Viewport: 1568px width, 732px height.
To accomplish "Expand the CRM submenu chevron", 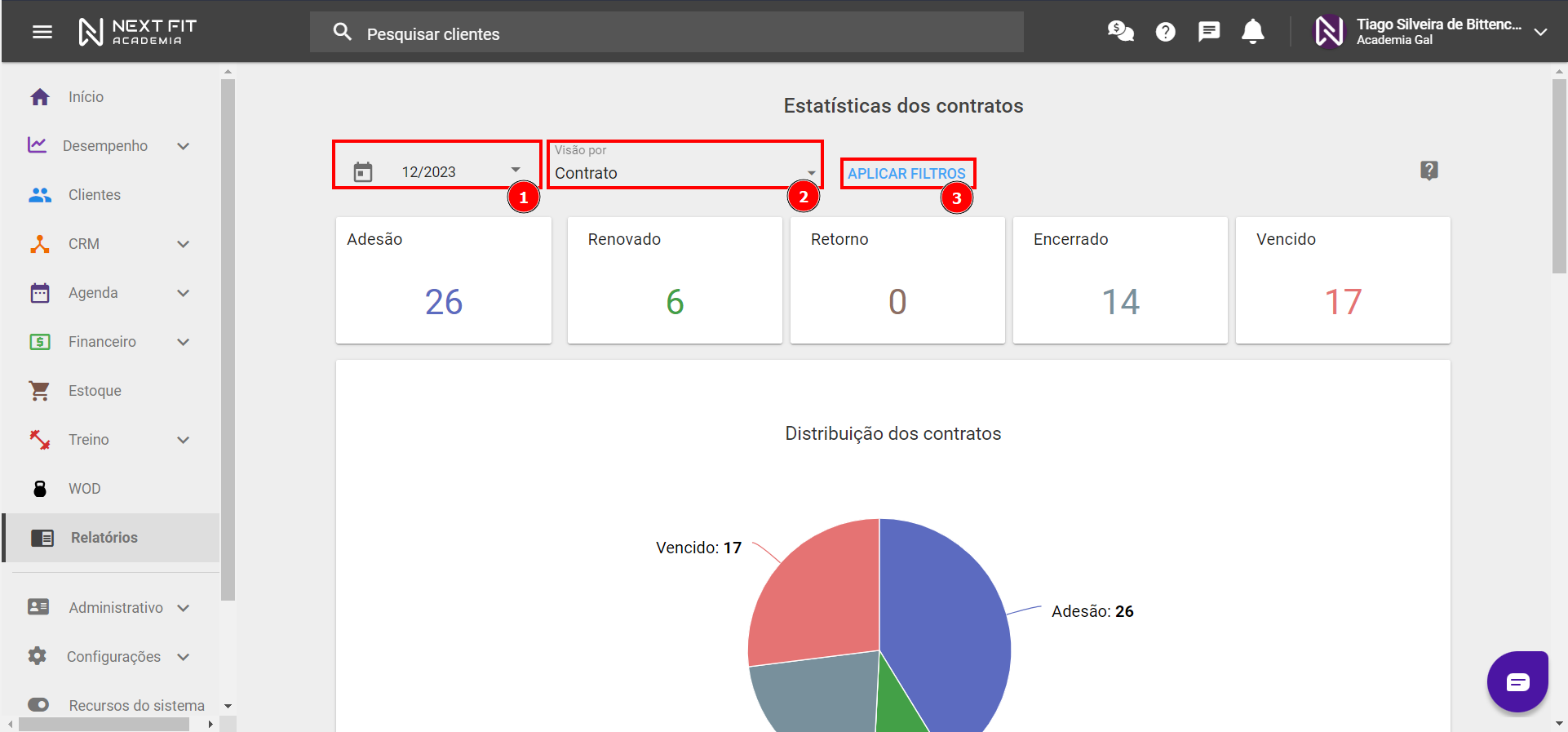I will pyautogui.click(x=184, y=244).
